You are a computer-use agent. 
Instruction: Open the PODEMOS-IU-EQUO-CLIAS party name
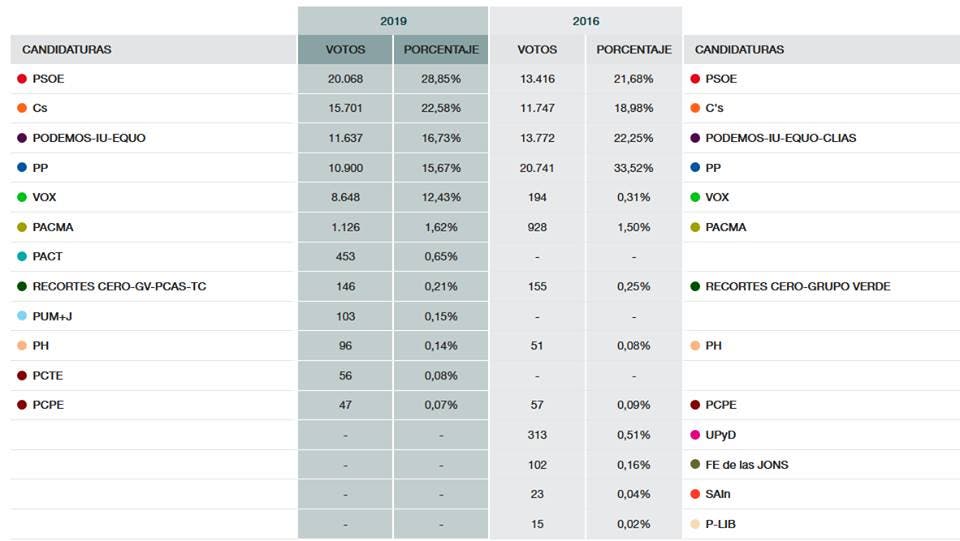[780, 138]
